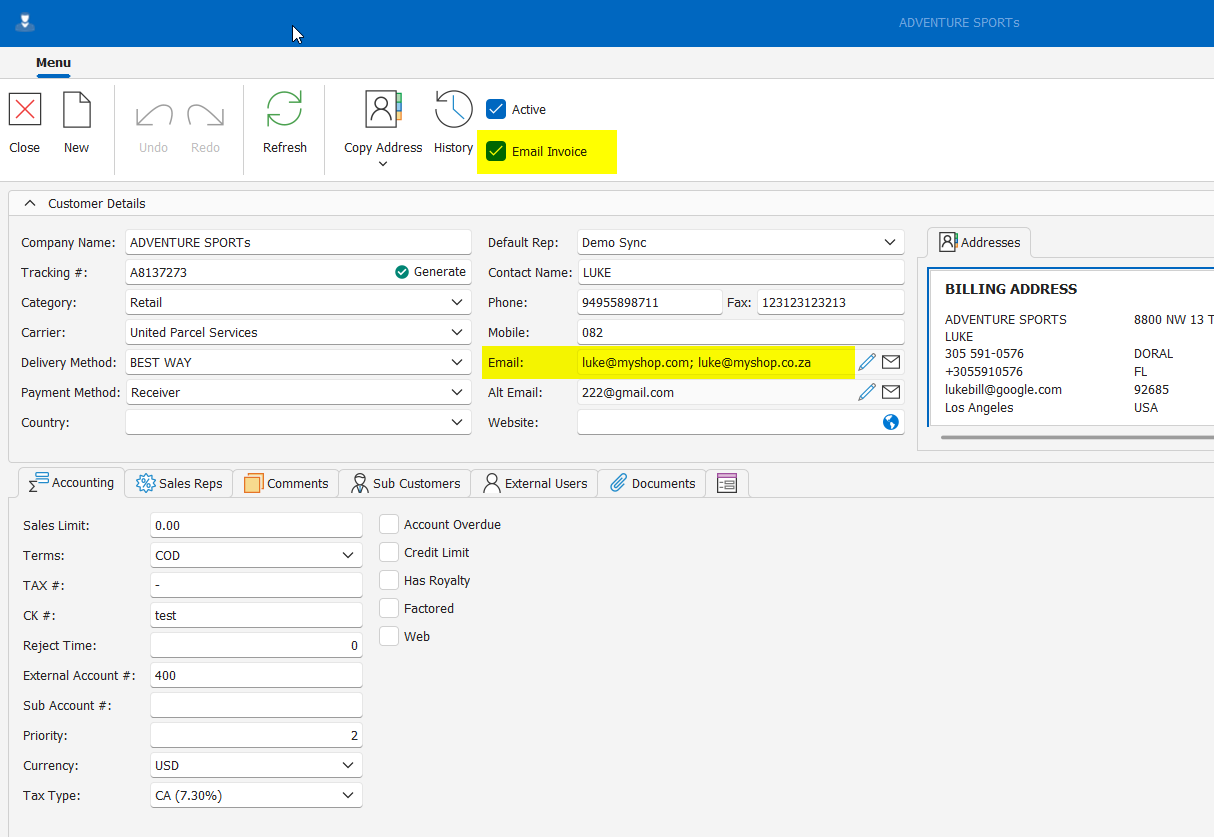Expand the Delivery Method dropdown

[x=457, y=362]
